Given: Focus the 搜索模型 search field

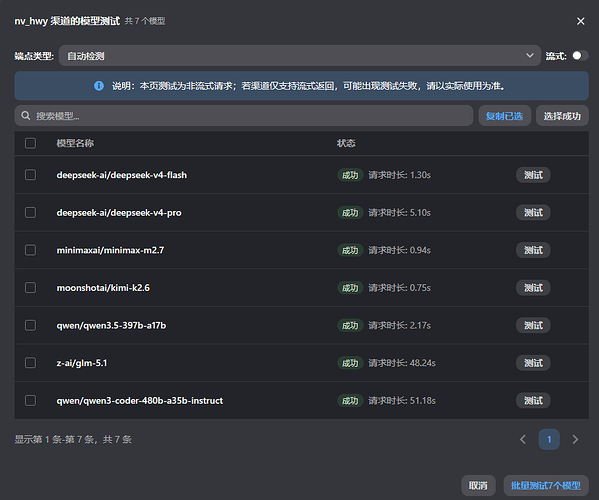Looking at the screenshot, I should [244, 116].
